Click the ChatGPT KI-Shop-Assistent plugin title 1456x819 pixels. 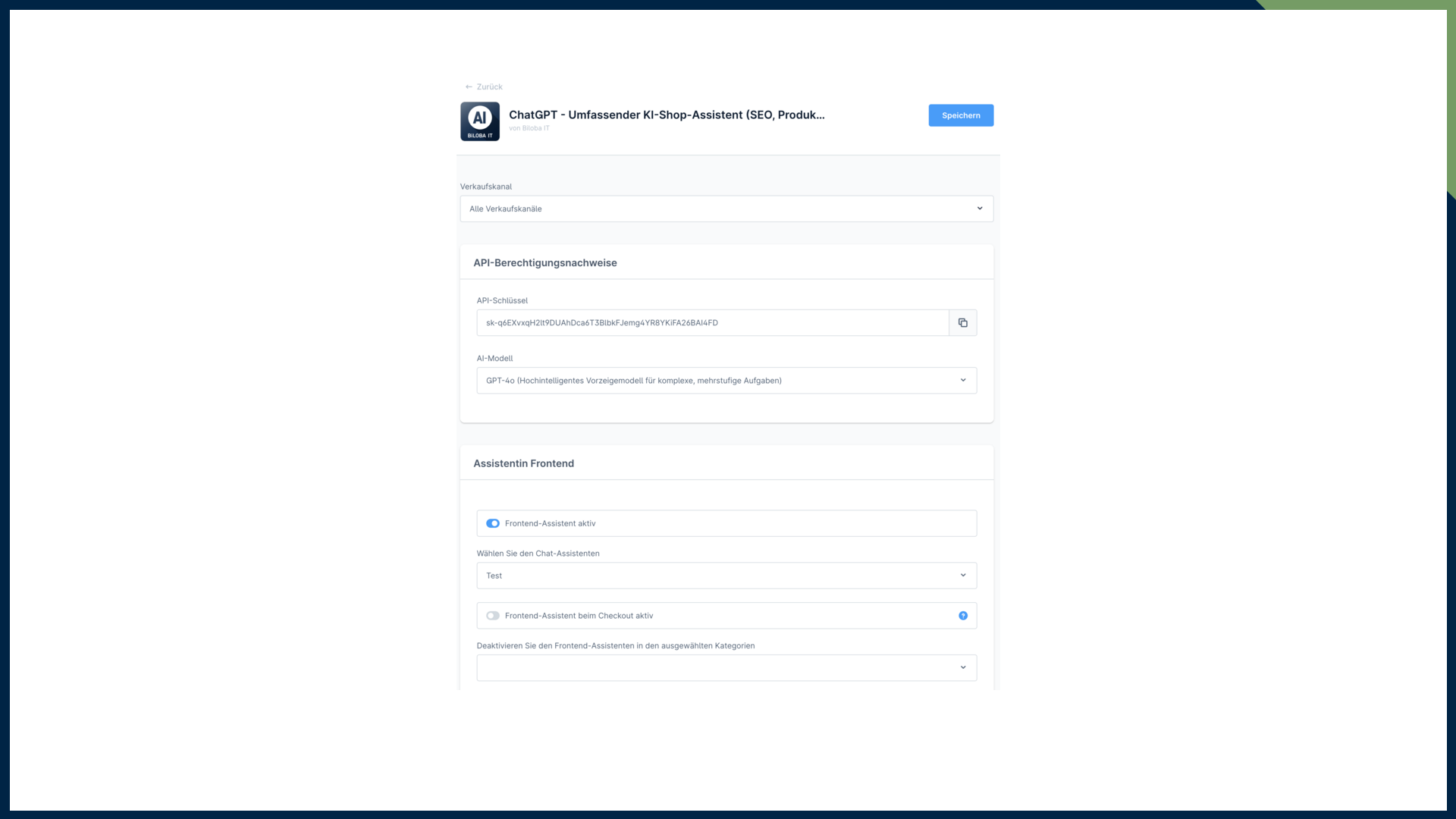(x=667, y=115)
